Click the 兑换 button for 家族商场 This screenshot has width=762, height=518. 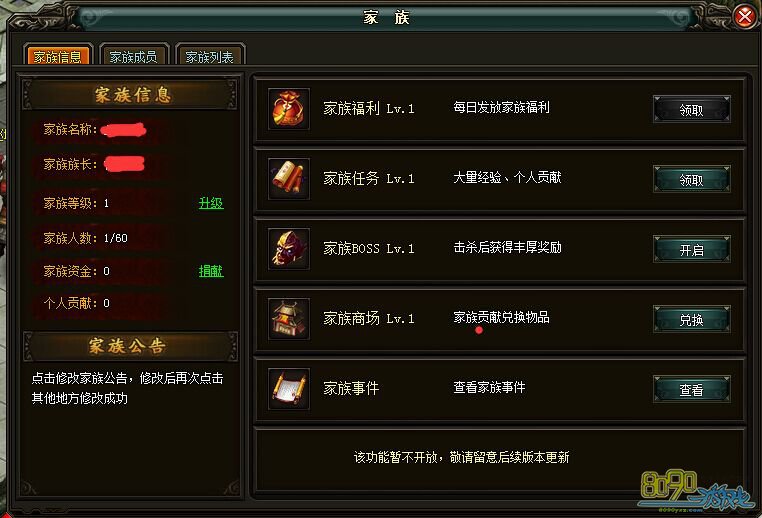pyautogui.click(x=691, y=319)
